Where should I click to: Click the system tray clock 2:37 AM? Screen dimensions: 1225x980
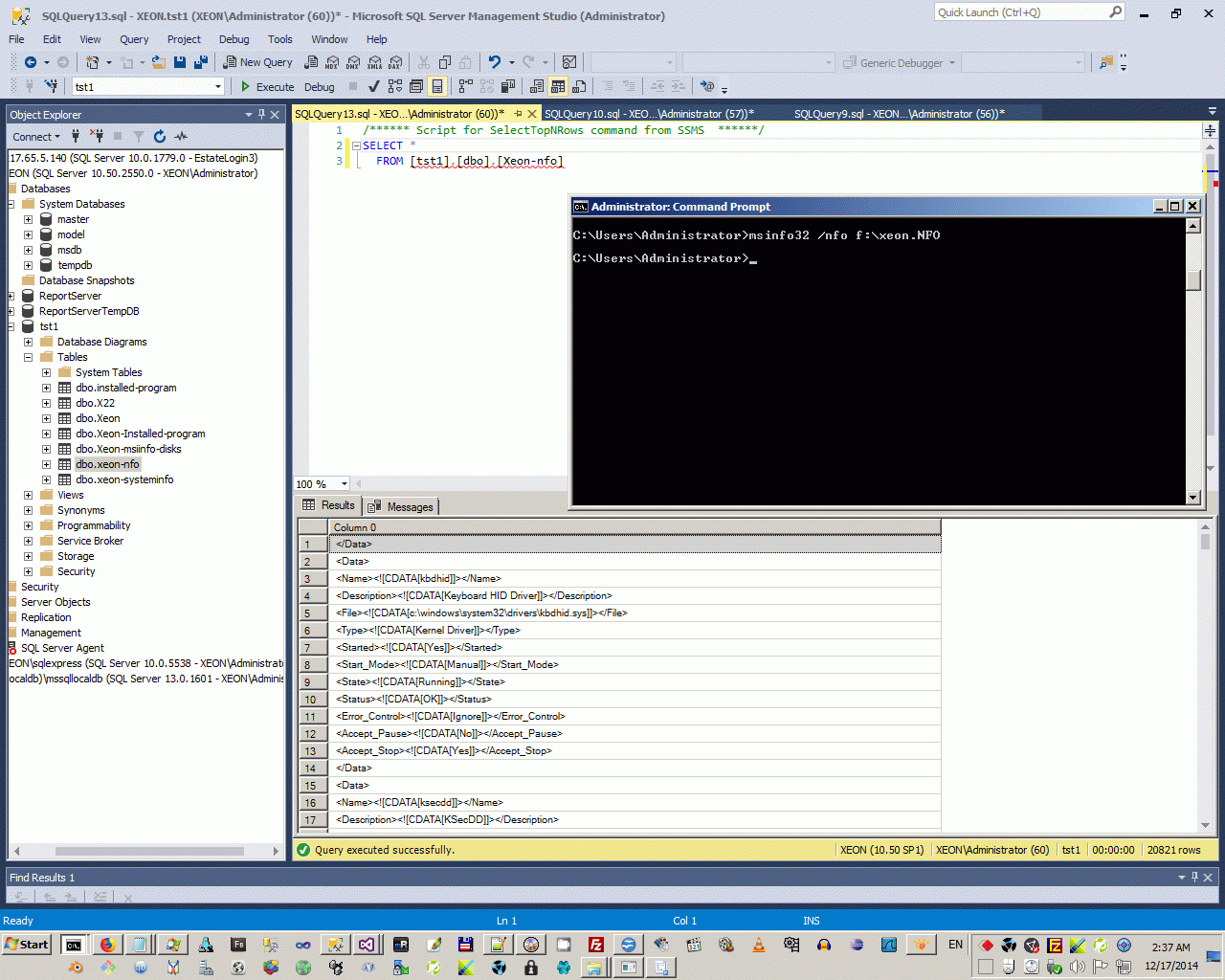[1171, 947]
